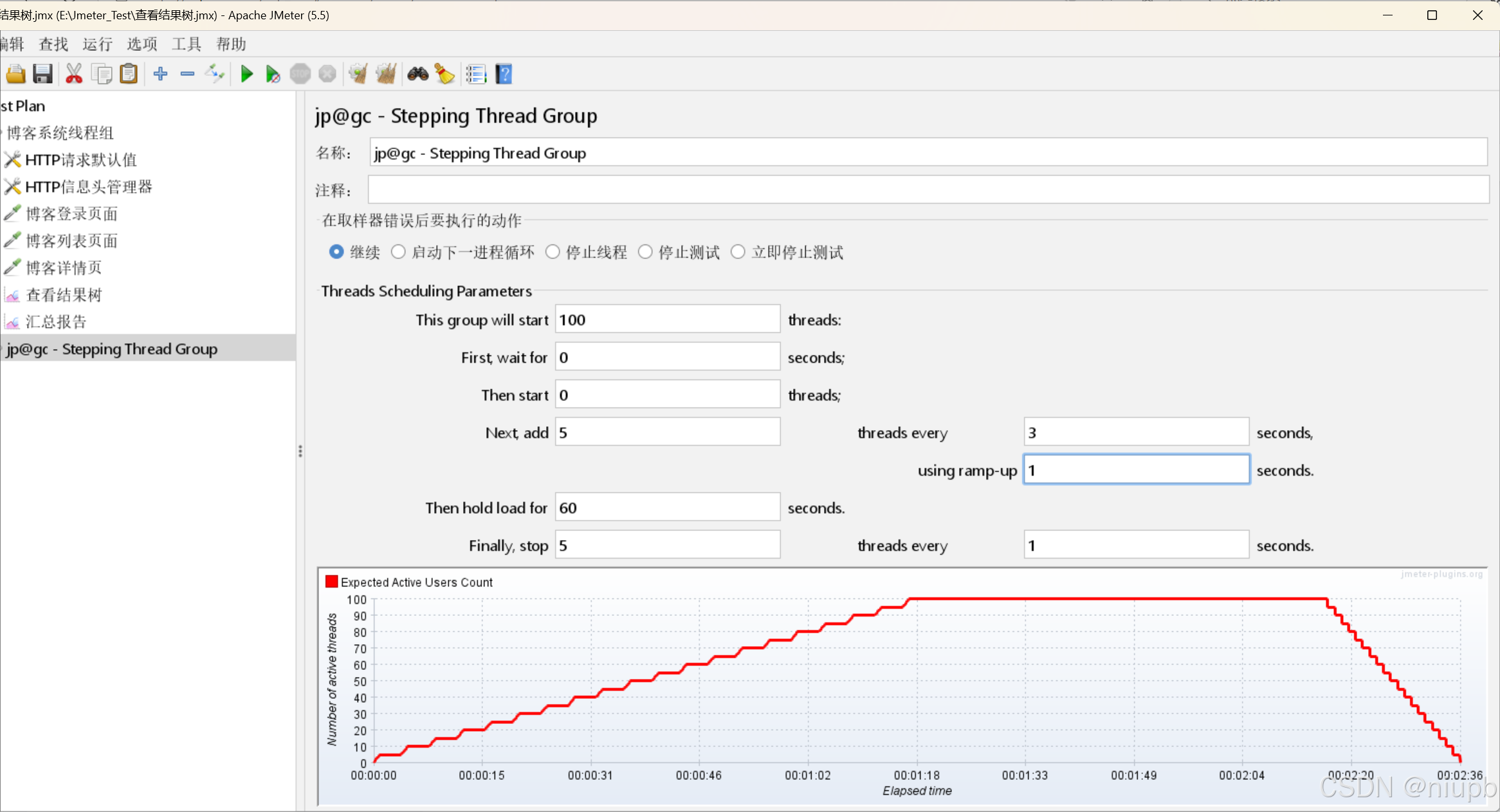Click the split pane divider handle

tap(300, 451)
